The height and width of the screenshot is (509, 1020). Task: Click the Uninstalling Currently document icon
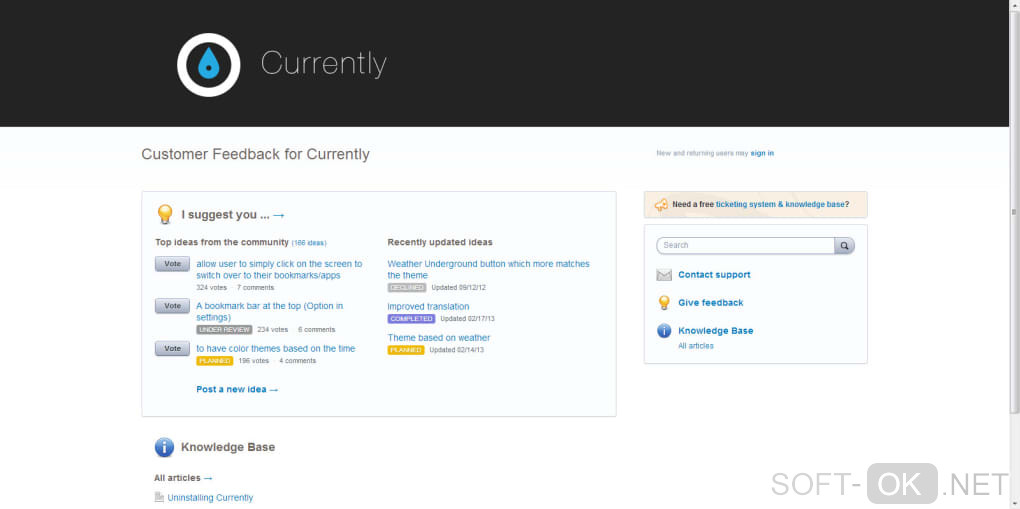[x=159, y=497]
